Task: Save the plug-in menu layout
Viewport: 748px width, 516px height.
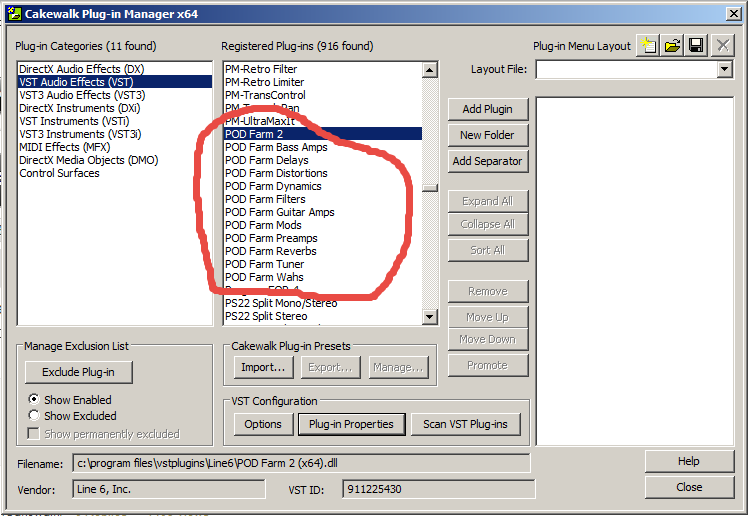Action: (x=696, y=45)
